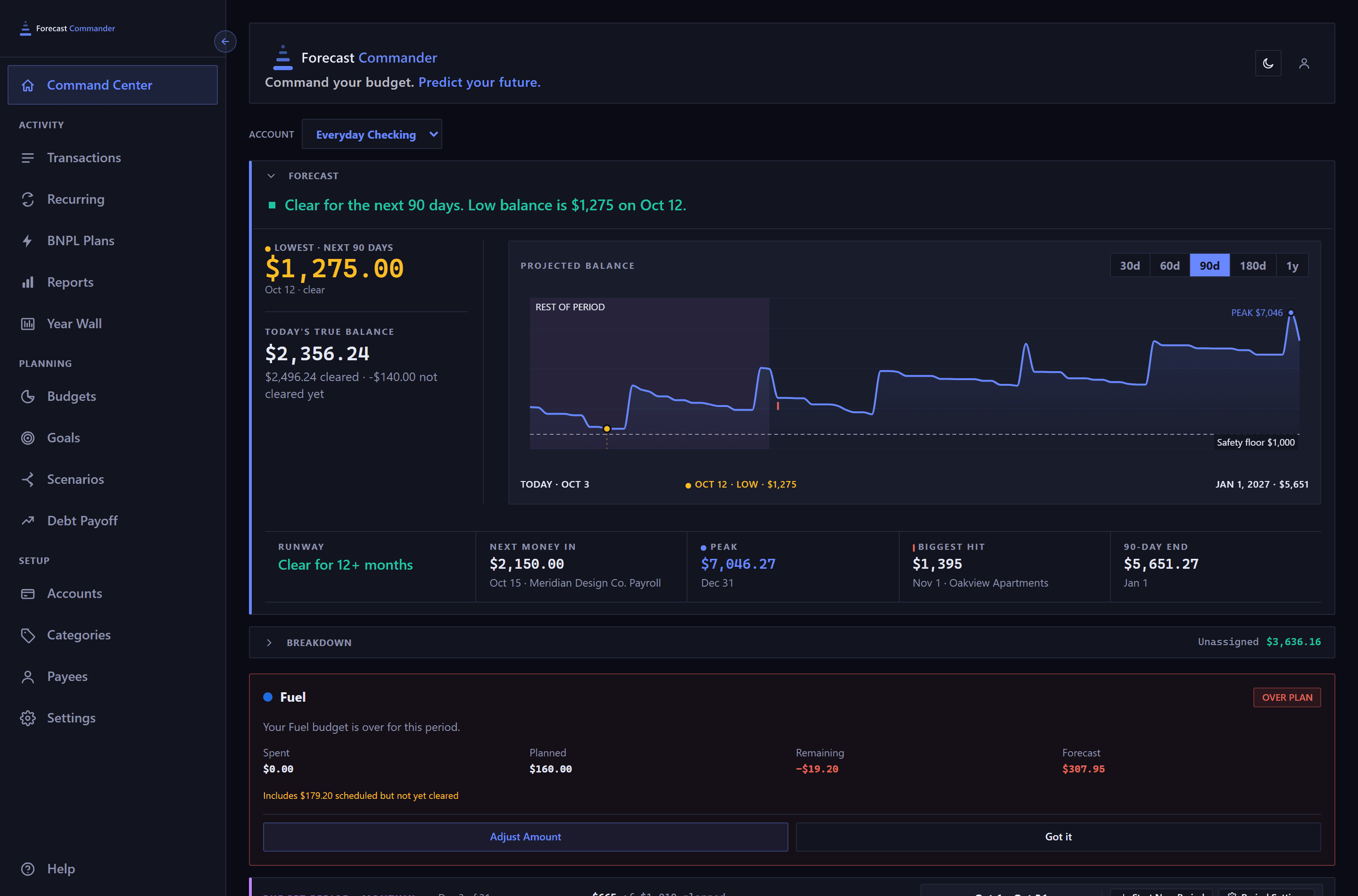Click the Help question mark icon

click(x=27, y=869)
